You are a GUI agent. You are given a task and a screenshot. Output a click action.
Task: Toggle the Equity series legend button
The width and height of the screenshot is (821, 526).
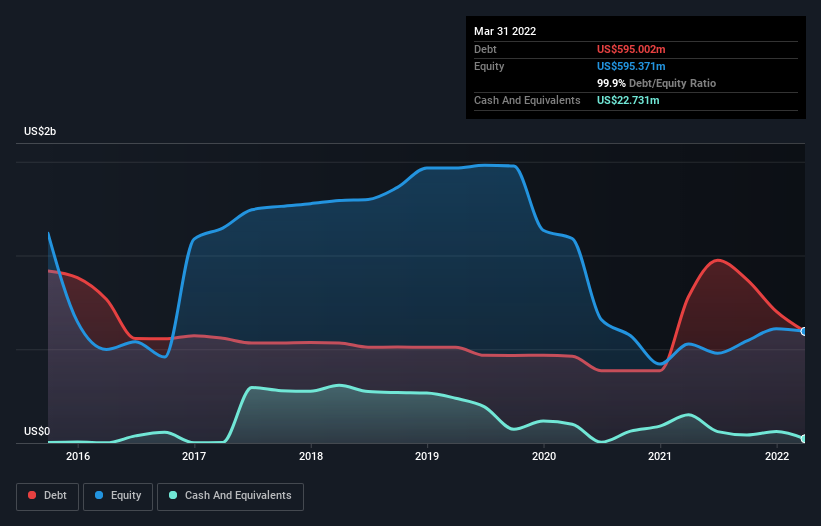pyautogui.click(x=118, y=496)
